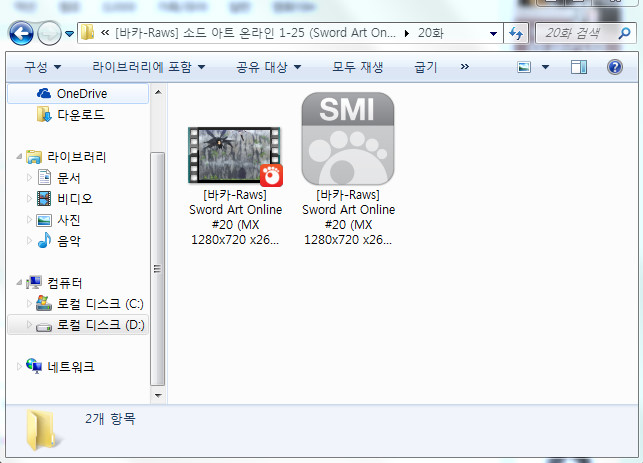
Task: Click the 문서 document icon
Action: point(44,177)
